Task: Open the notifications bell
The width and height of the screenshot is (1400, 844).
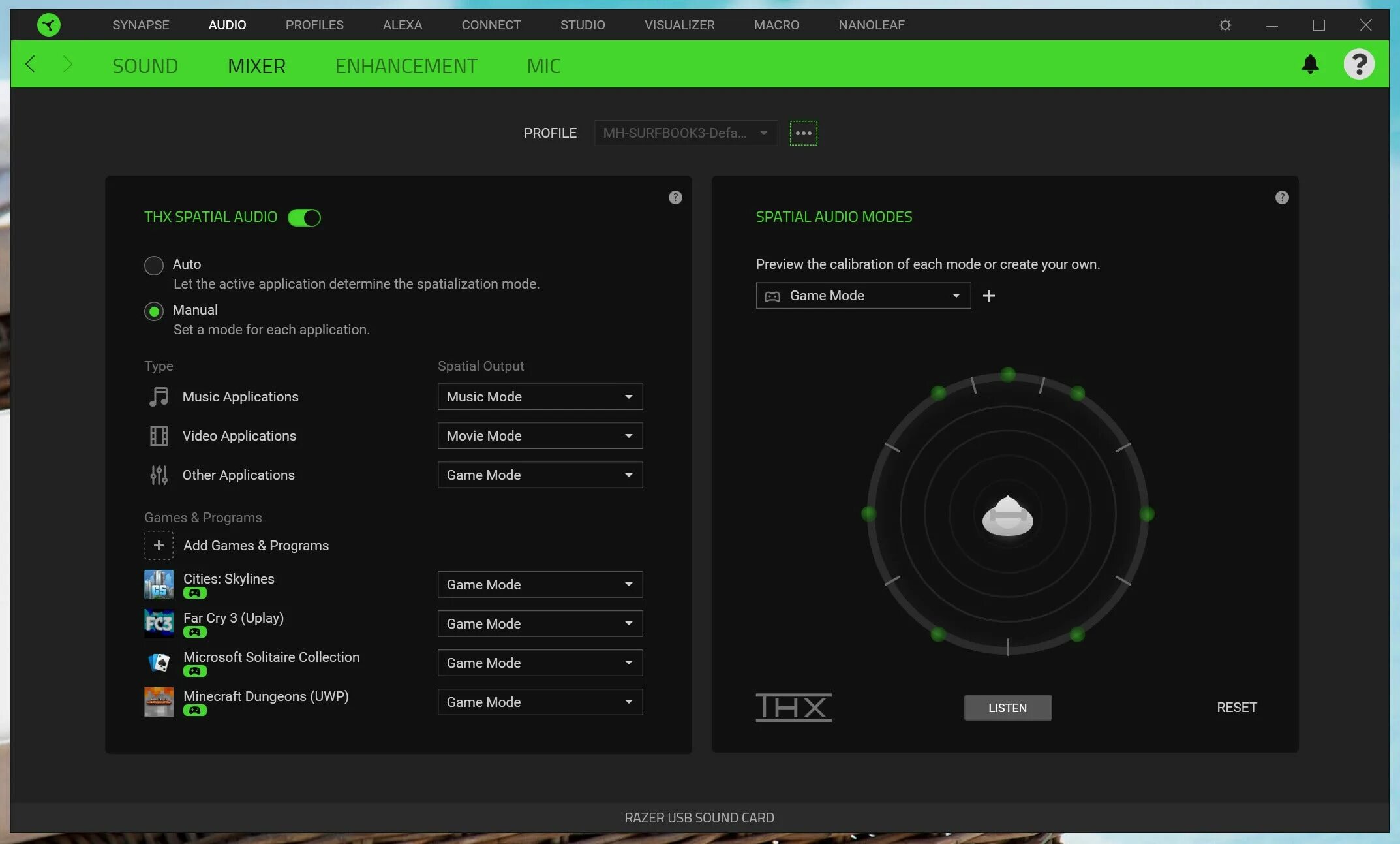Action: coord(1310,64)
